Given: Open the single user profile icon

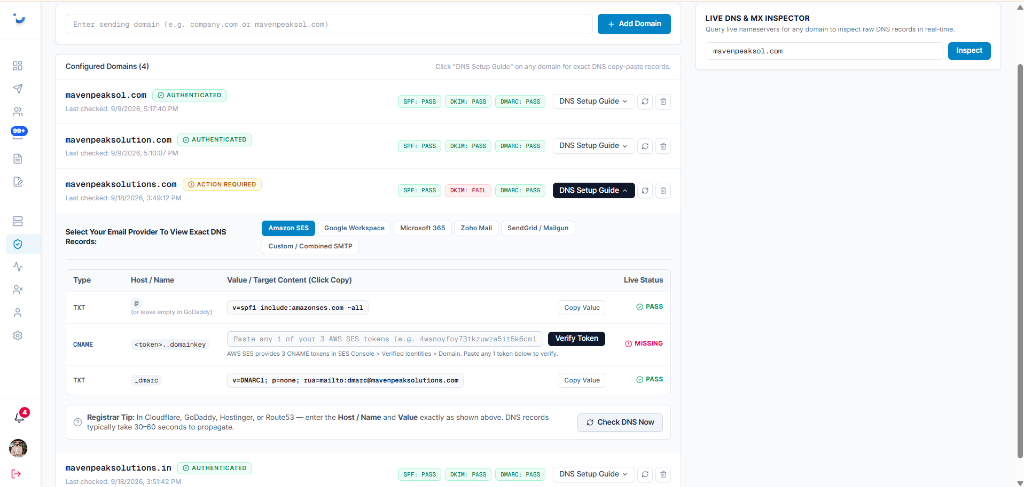Looking at the screenshot, I should click(18, 312).
